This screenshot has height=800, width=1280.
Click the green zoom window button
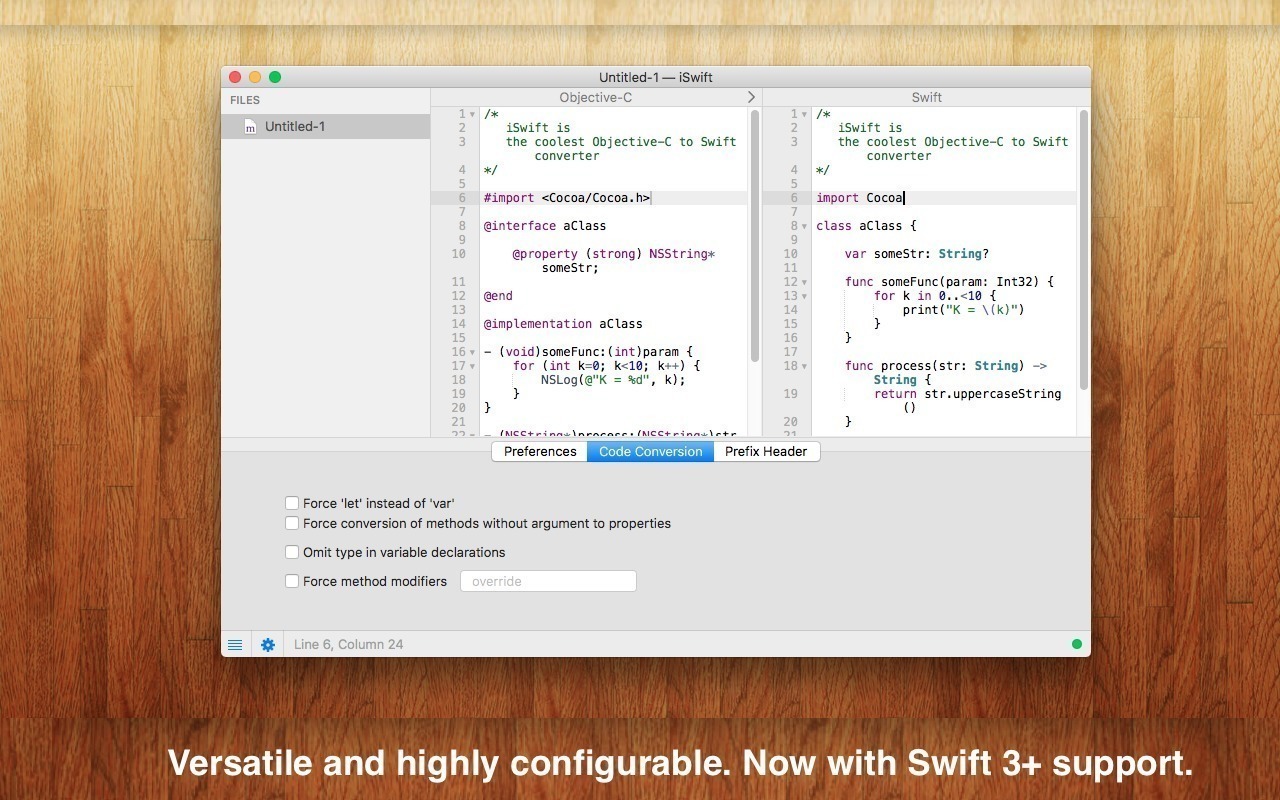click(275, 77)
